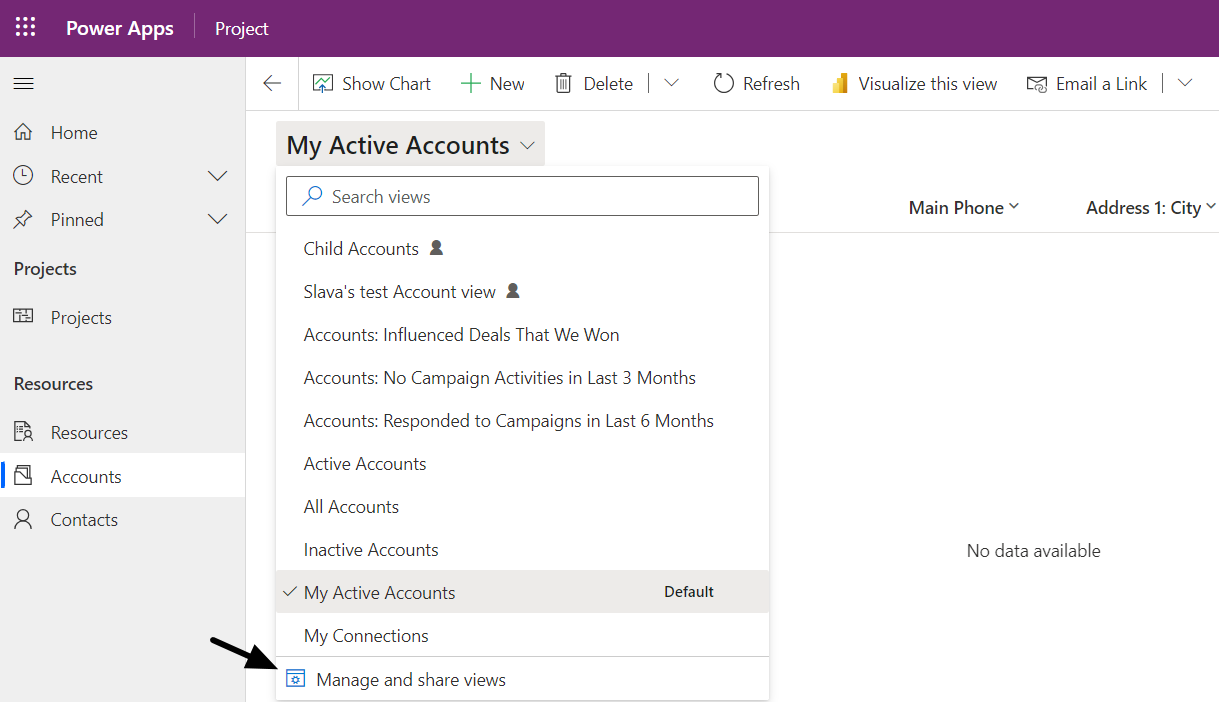Choose Accounts: Influenced Deals That We Won
Image resolution: width=1219 pixels, height=702 pixels.
(522, 335)
